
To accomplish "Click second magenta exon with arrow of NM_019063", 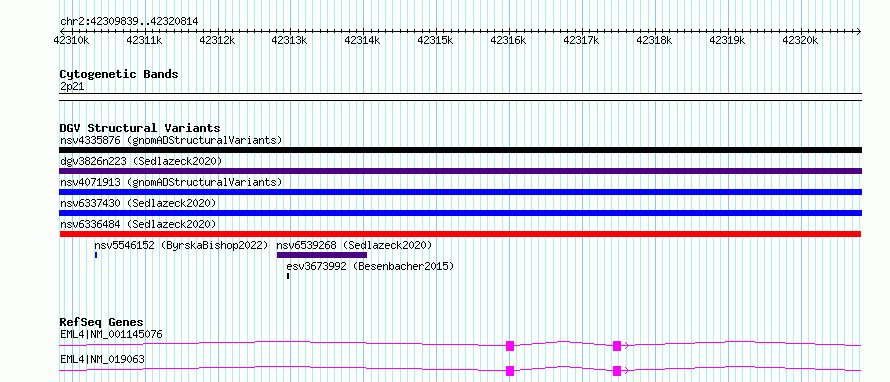I will [617, 371].
